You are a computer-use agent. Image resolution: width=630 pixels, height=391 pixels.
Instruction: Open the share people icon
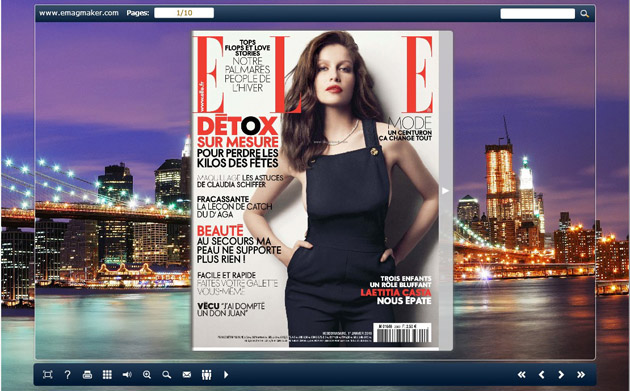(x=207, y=375)
